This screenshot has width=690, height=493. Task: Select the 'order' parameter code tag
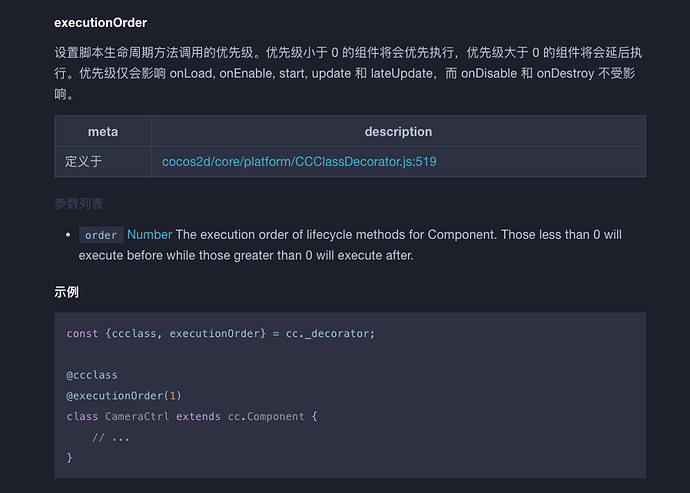point(101,235)
